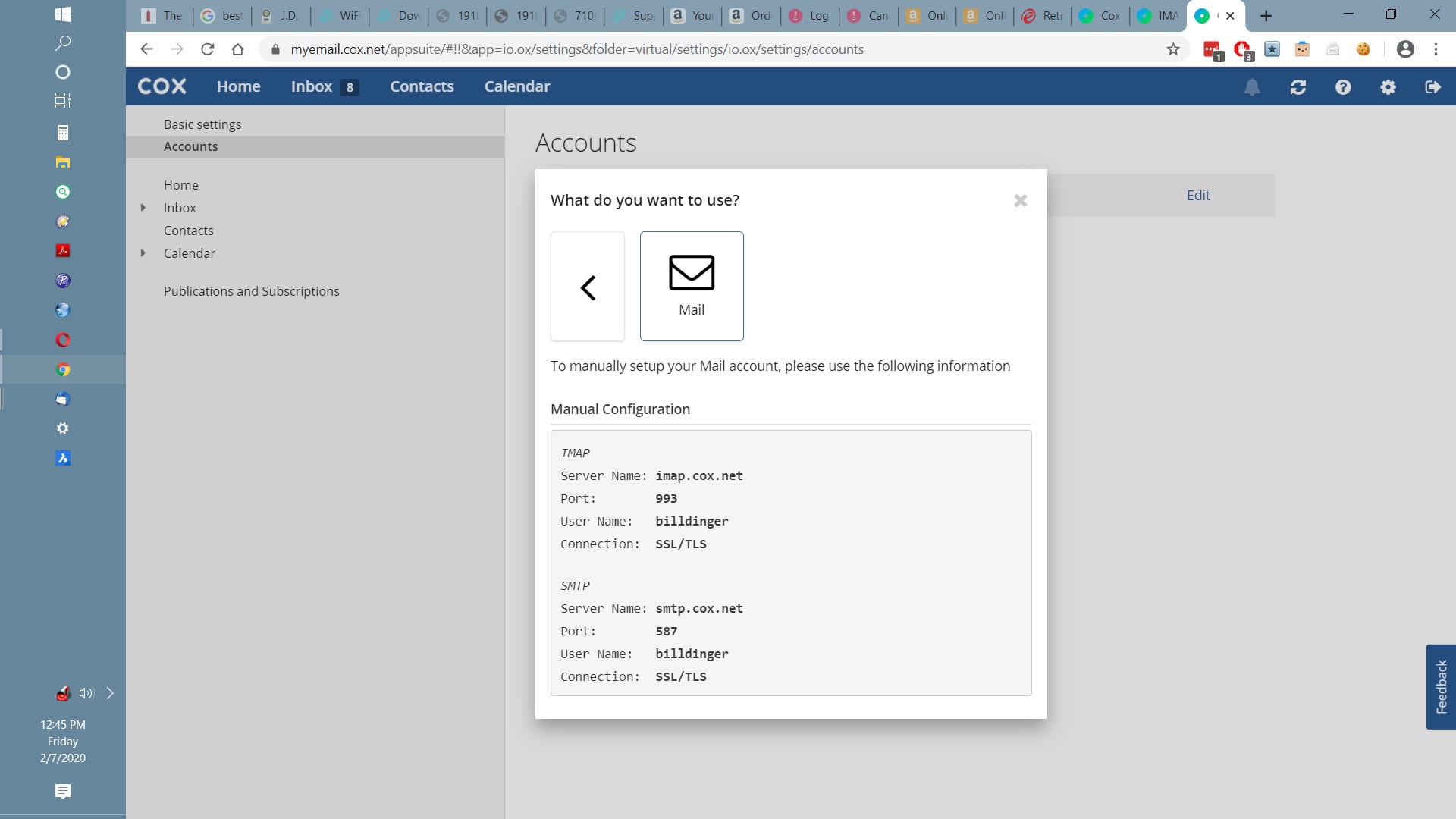Click the IMAP server name imap.cox.net
Viewport: 1456px width, 819px height.
coord(699,476)
